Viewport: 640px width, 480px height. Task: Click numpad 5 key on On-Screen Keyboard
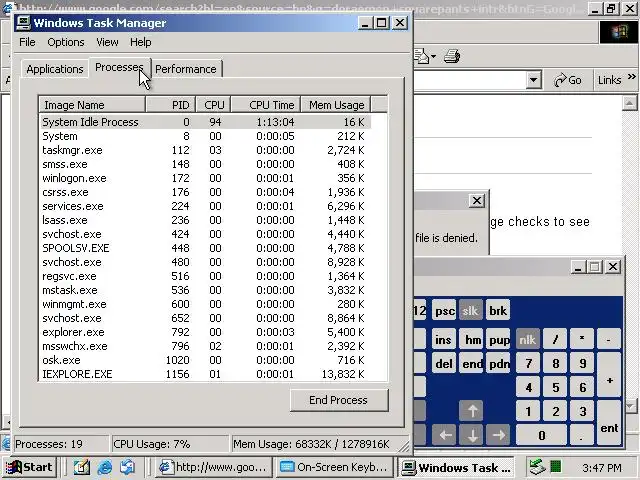555,387
